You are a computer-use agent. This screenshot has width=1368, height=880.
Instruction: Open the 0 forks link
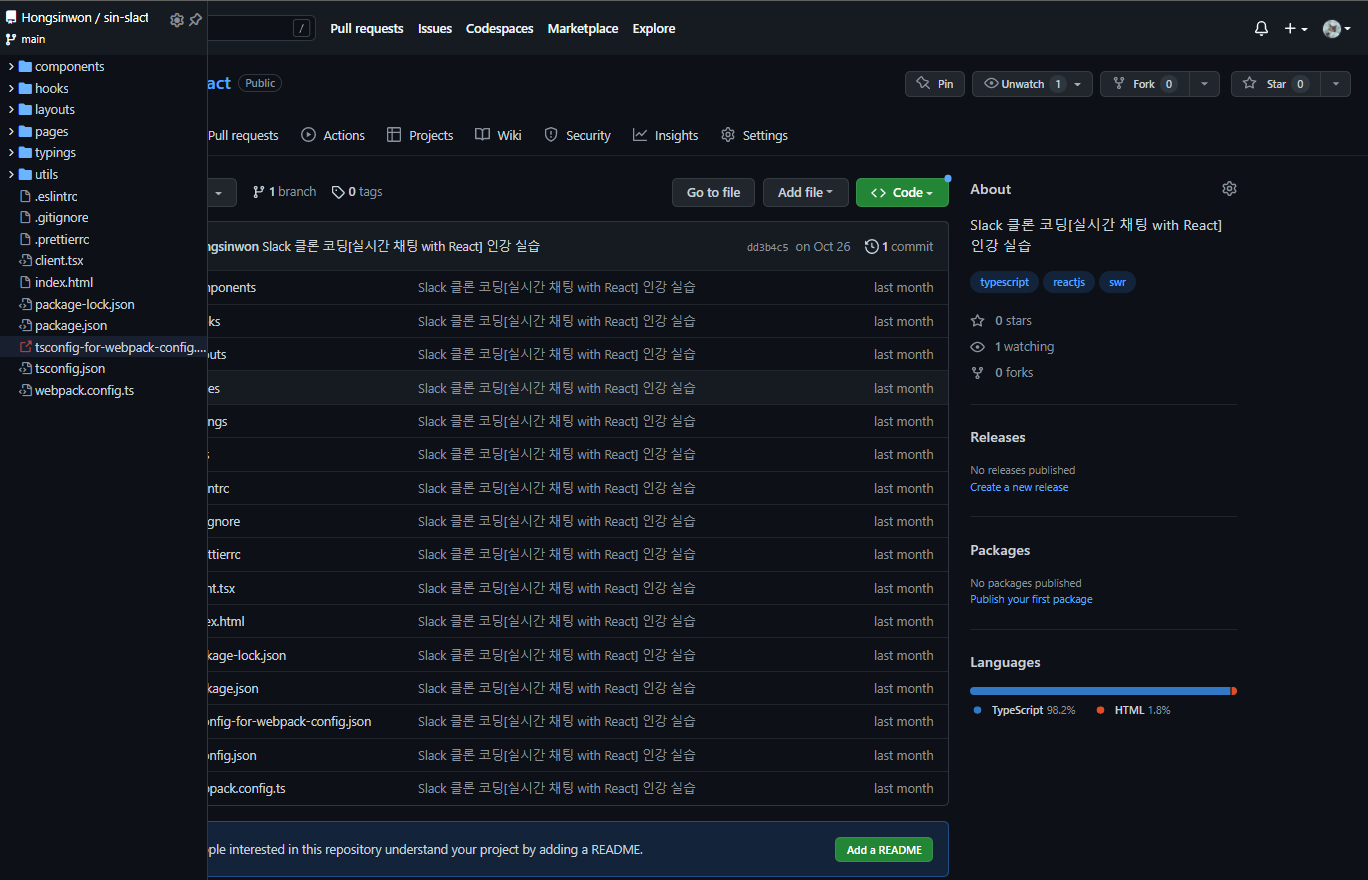coord(1002,373)
